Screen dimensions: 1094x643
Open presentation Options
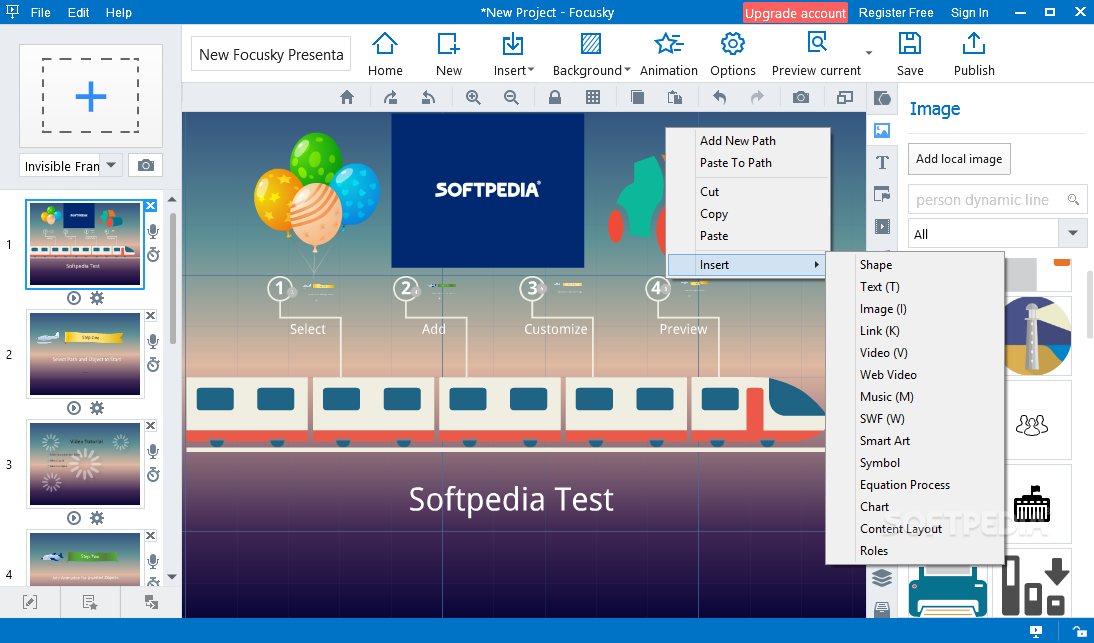coord(733,54)
